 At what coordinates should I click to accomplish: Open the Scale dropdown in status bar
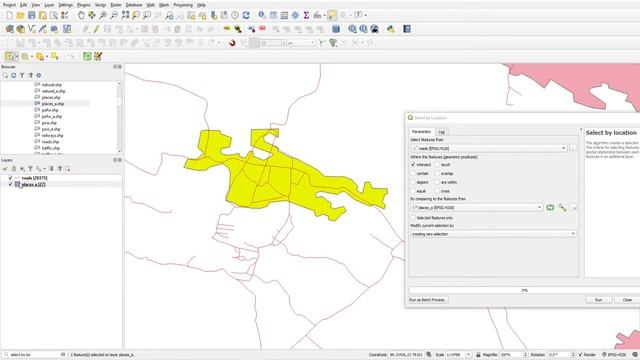[x=469, y=355]
